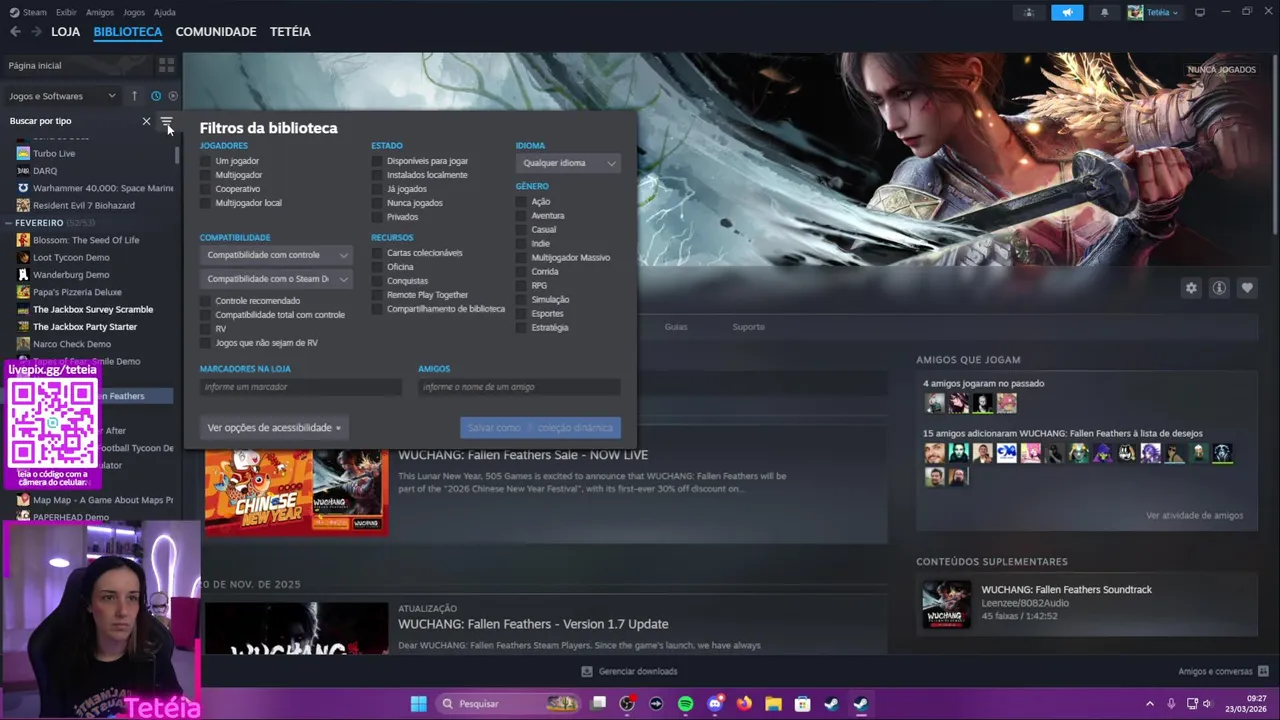Image resolution: width=1280 pixels, height=720 pixels.
Task: Open File Explorer from the taskbar
Action: (773, 704)
